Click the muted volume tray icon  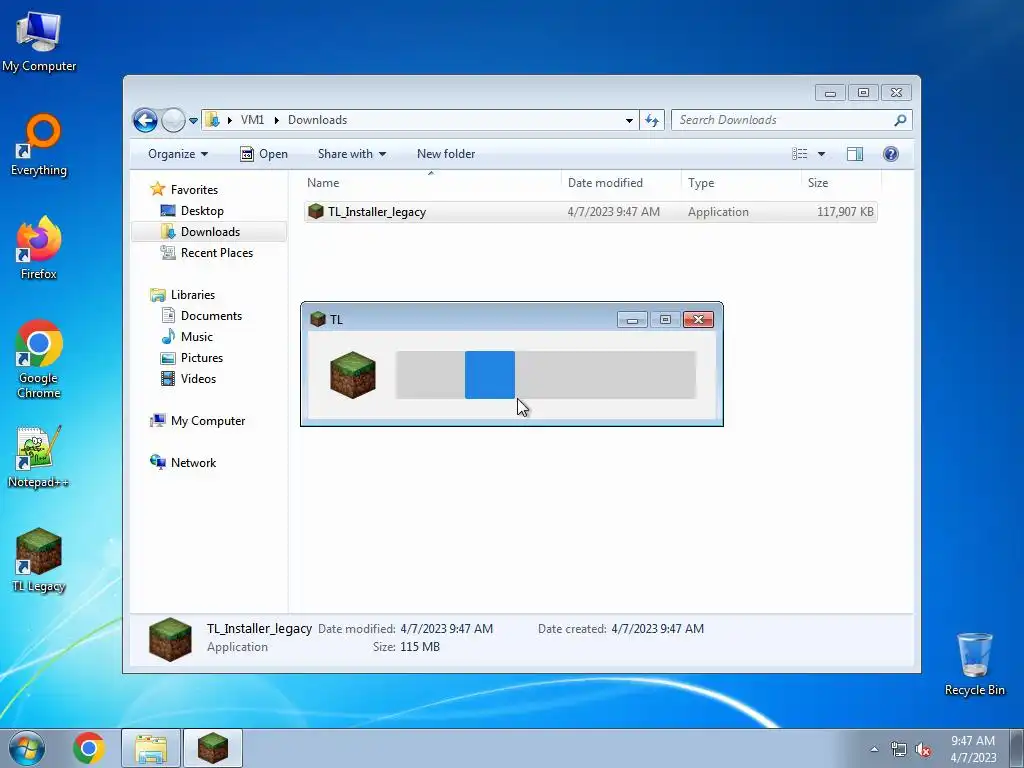[923, 750]
